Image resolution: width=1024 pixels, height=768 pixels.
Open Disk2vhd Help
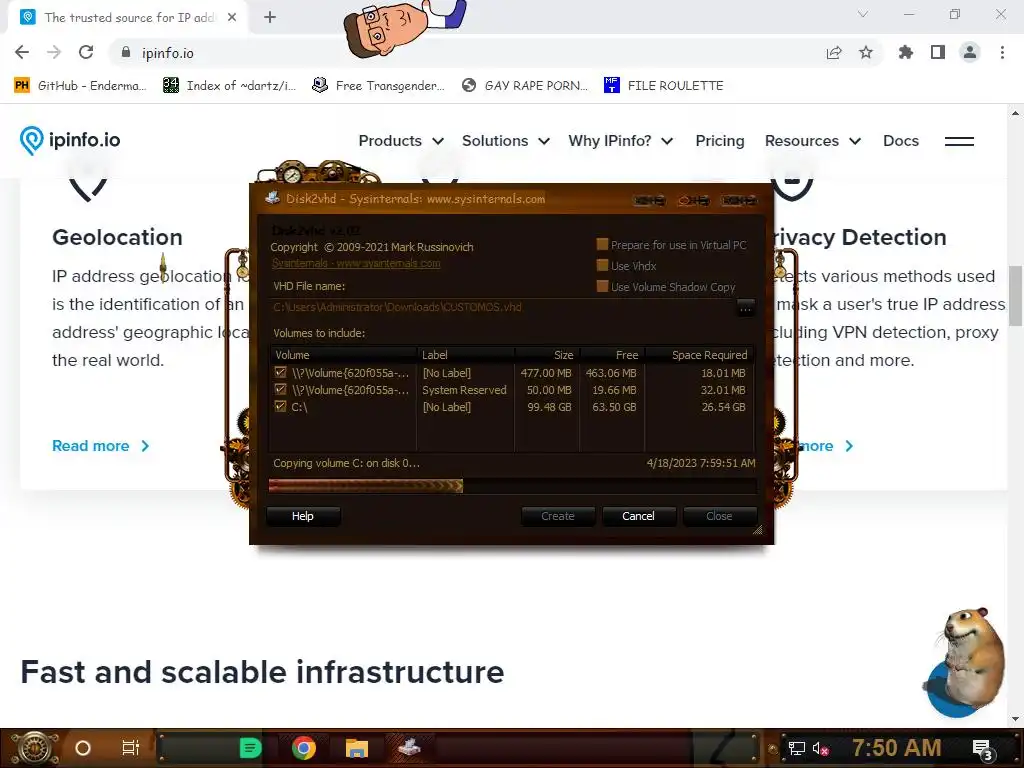303,516
